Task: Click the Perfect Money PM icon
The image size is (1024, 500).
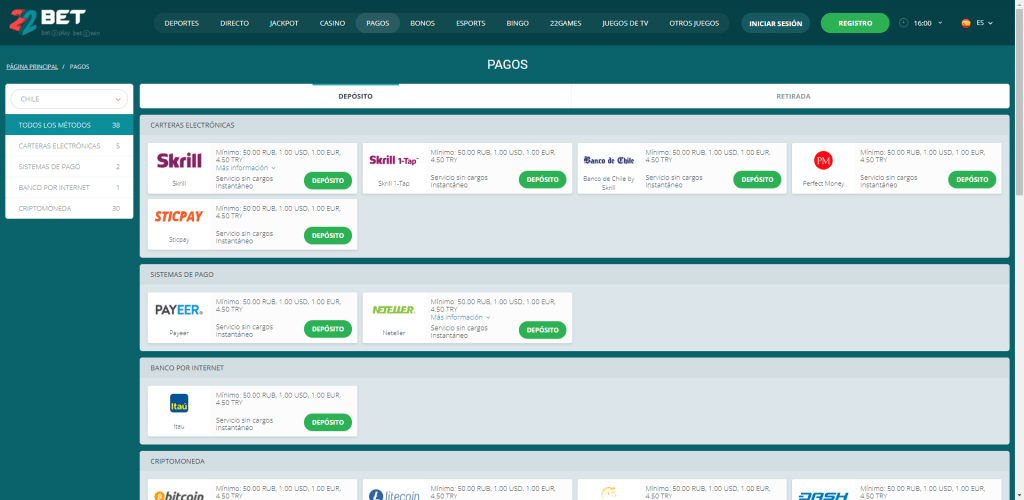Action: coord(823,160)
